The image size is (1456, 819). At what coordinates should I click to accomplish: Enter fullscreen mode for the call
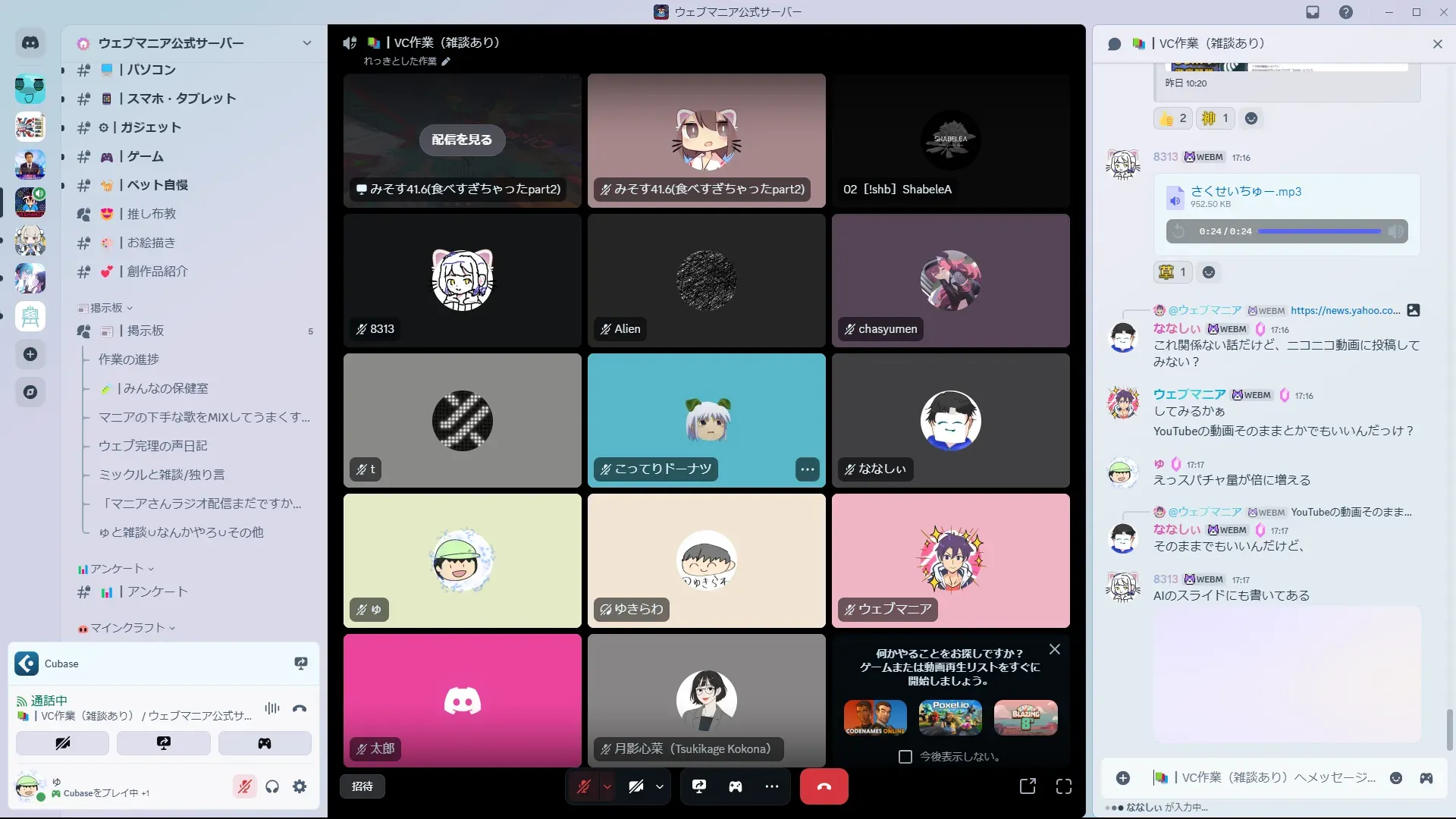(1063, 786)
